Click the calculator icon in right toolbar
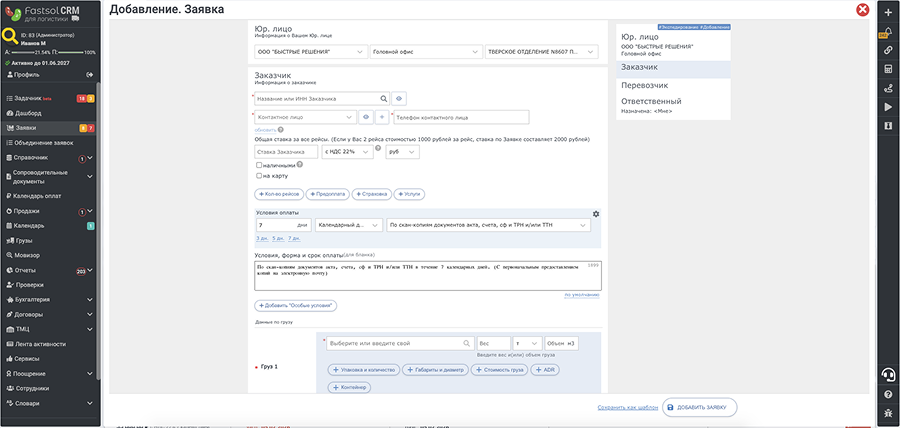 click(887, 69)
